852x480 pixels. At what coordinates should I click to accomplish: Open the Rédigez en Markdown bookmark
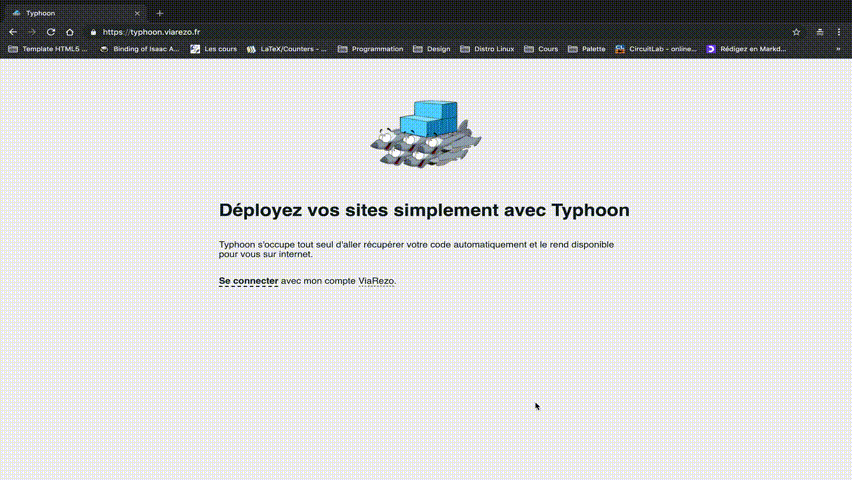(746, 49)
